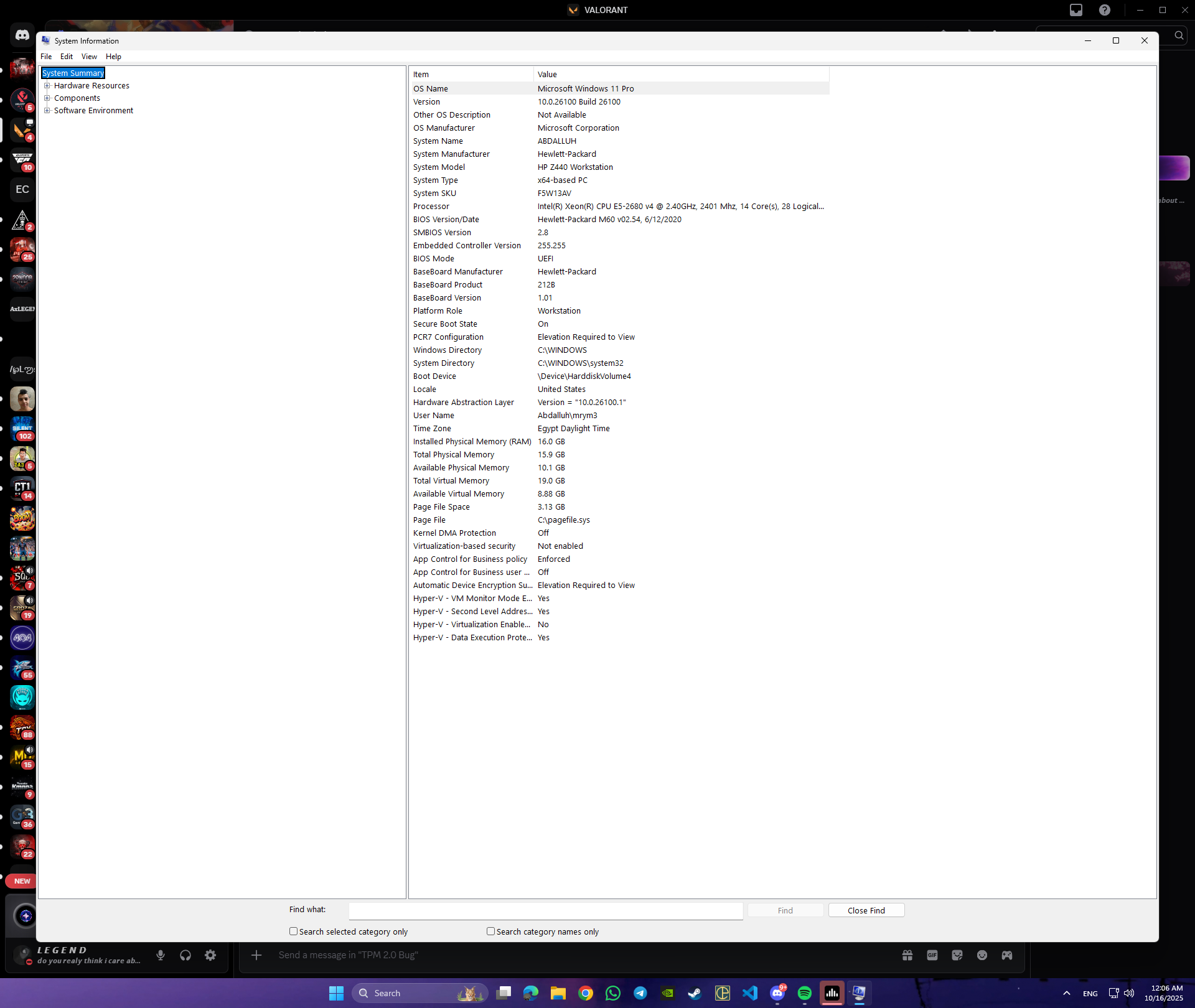Open the GIF picker icon

(932, 955)
